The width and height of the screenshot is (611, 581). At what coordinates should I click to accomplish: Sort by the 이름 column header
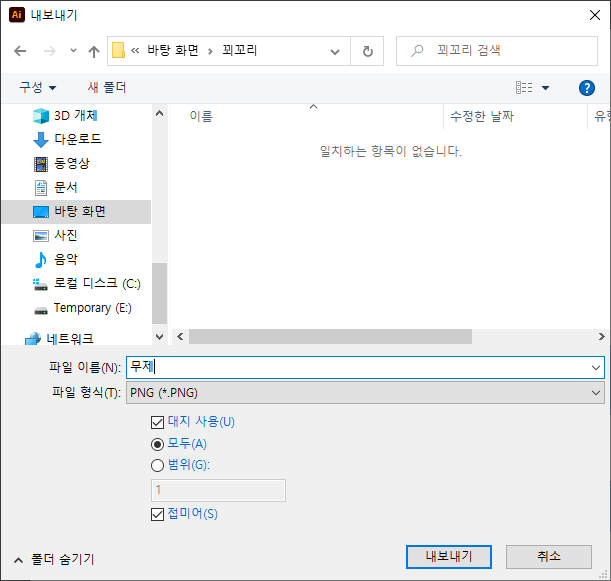point(201,117)
